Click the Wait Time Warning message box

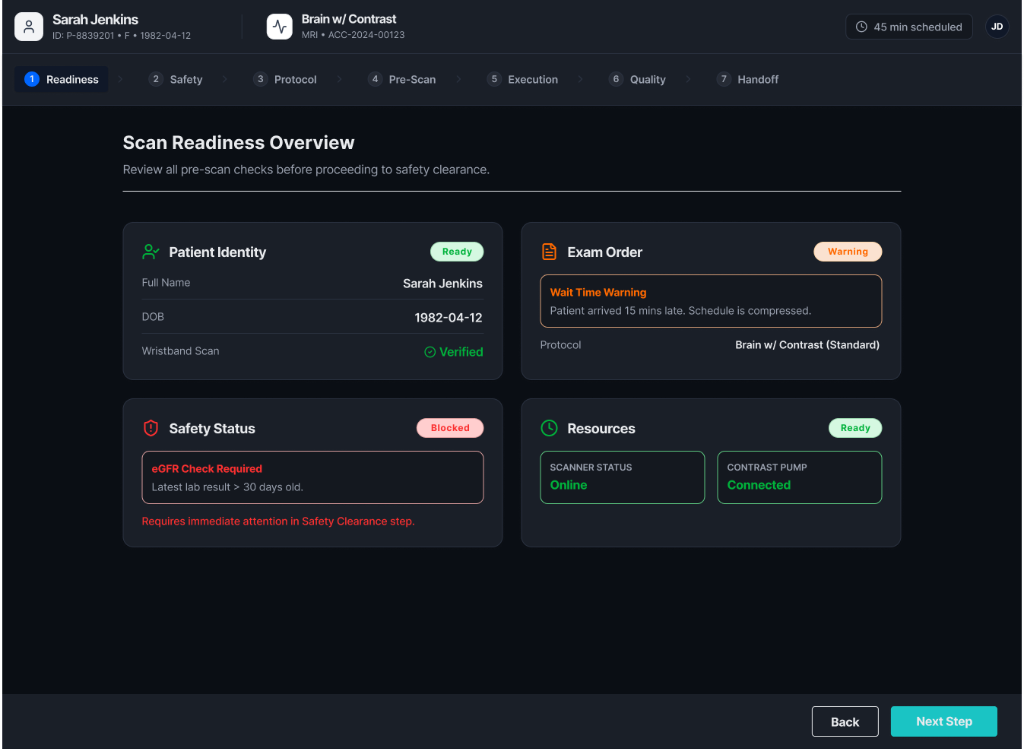[x=710, y=300]
